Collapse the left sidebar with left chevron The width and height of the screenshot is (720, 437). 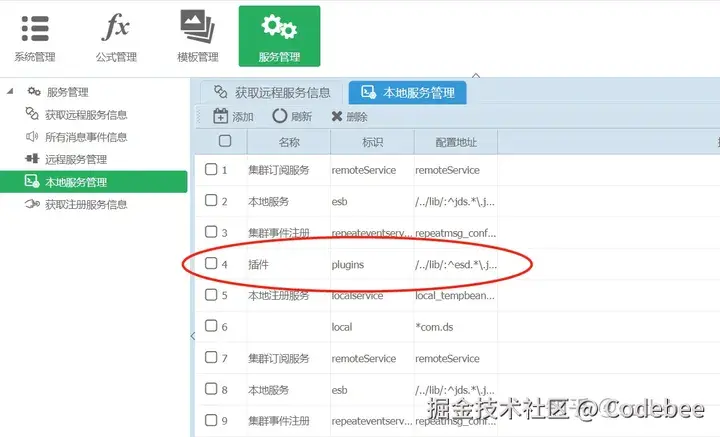click(193, 336)
